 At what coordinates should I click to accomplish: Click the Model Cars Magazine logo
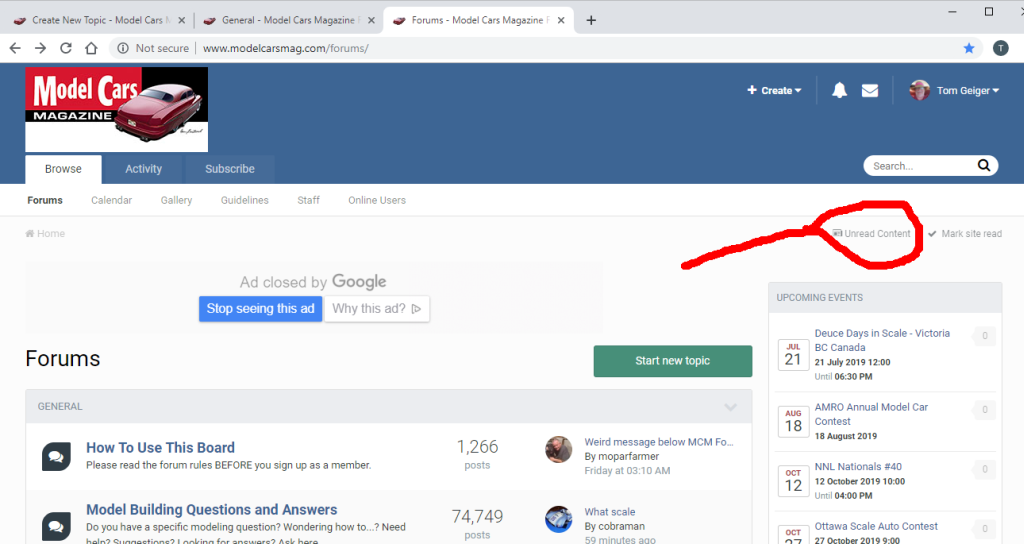click(116, 109)
